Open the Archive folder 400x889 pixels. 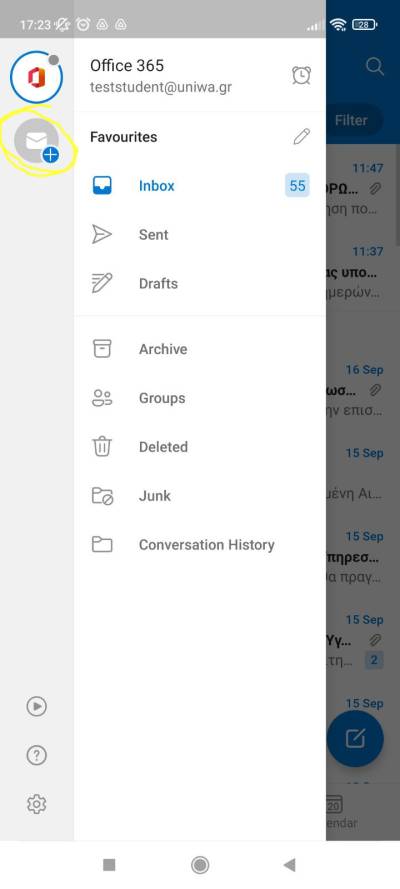(200, 349)
